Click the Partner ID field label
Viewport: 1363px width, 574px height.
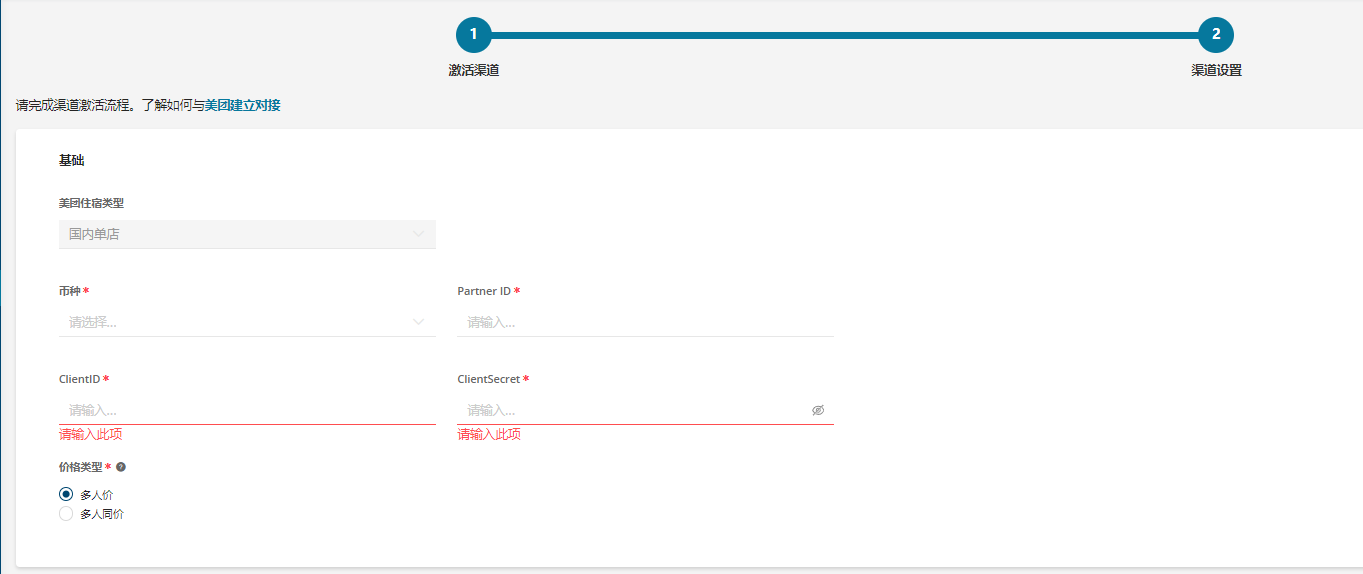click(484, 291)
